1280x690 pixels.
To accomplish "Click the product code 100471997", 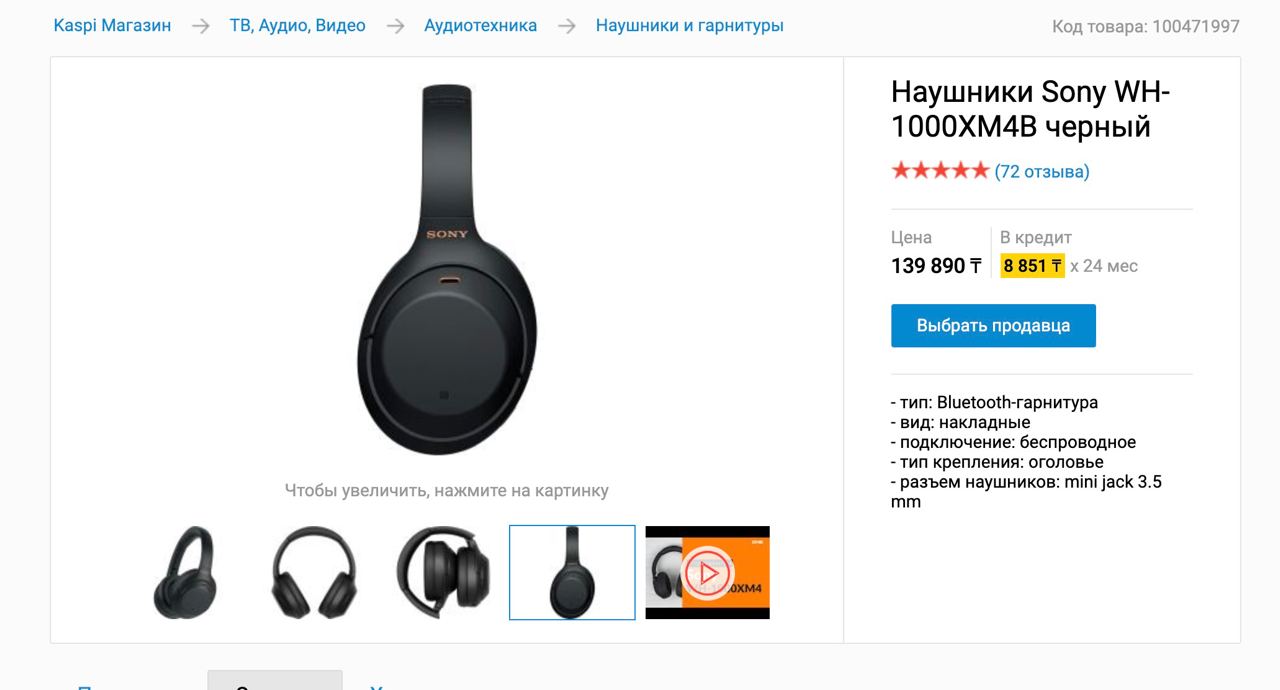I will tap(1196, 27).
